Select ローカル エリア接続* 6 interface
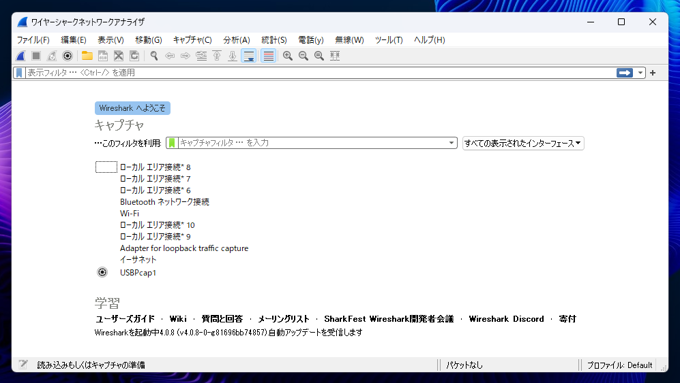Screen dimensions: 680x383 (155, 190)
